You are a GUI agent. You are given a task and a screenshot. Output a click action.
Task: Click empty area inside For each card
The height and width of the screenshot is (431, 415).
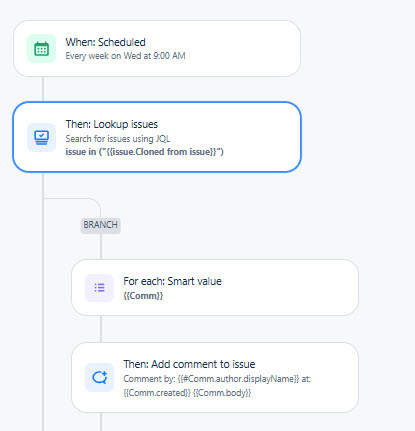[x=290, y=288]
